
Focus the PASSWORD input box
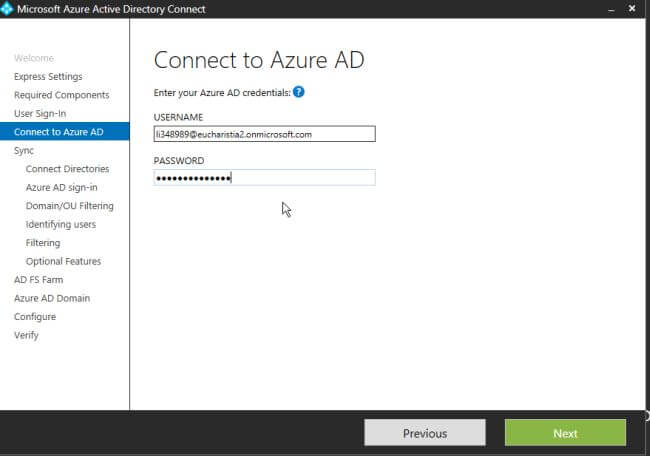point(264,177)
